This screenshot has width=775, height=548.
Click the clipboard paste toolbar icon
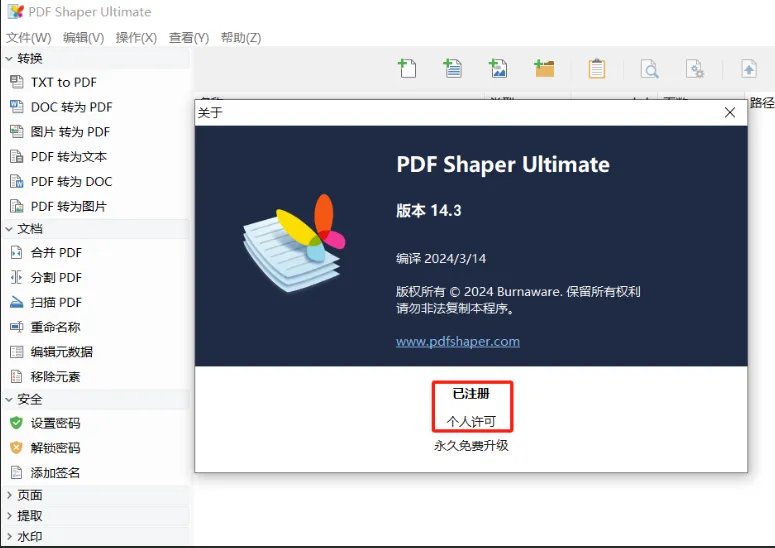coord(597,68)
